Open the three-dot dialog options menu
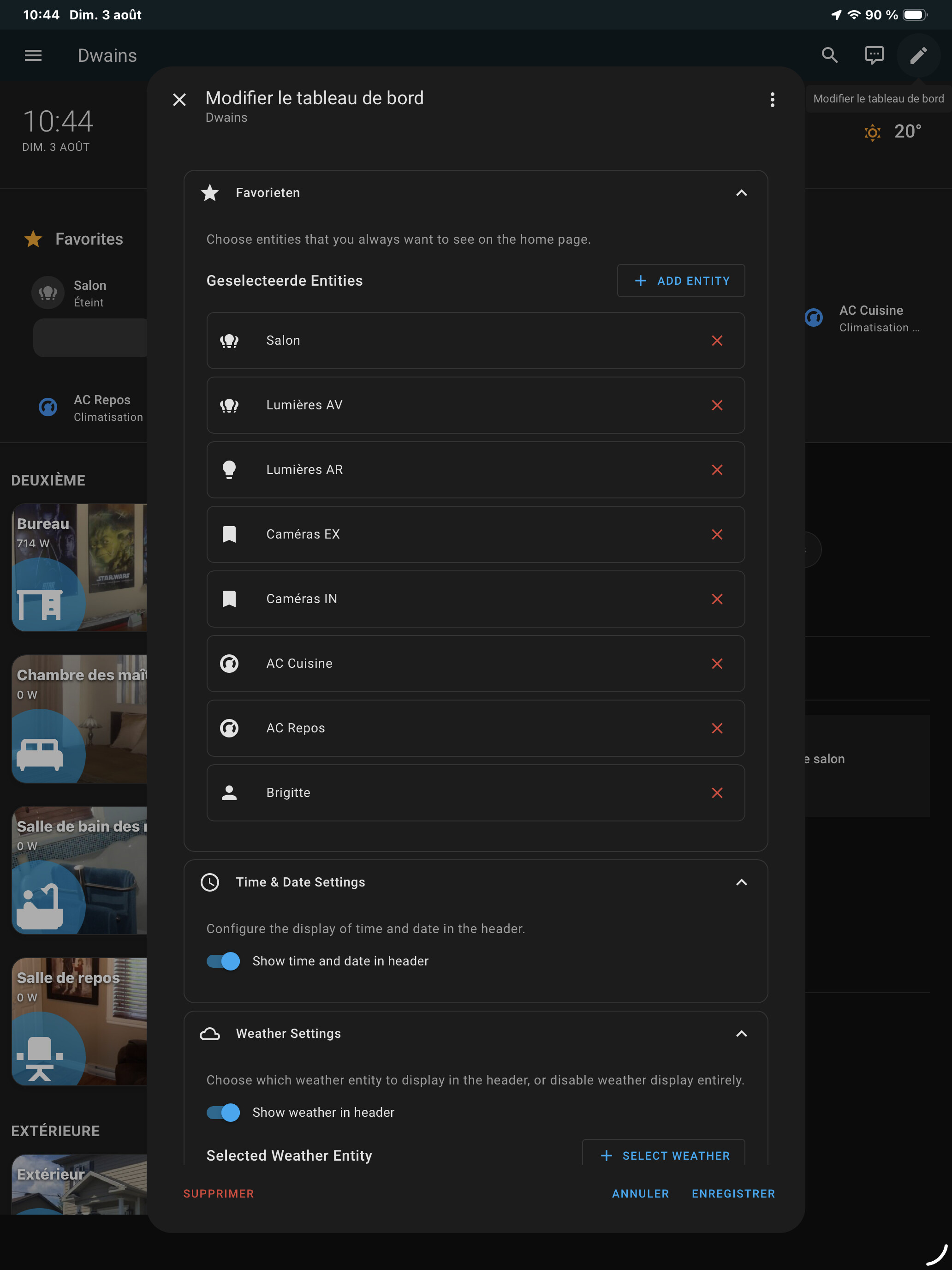 [x=773, y=100]
